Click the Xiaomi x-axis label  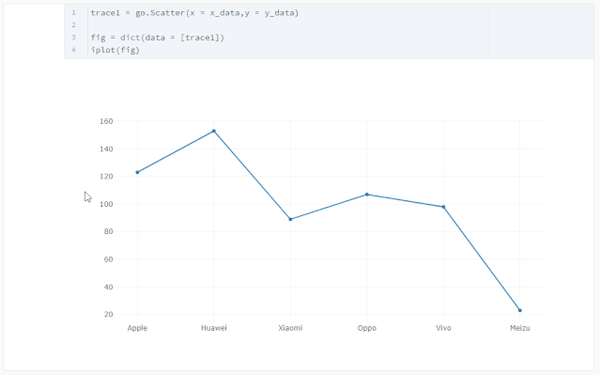pos(290,328)
